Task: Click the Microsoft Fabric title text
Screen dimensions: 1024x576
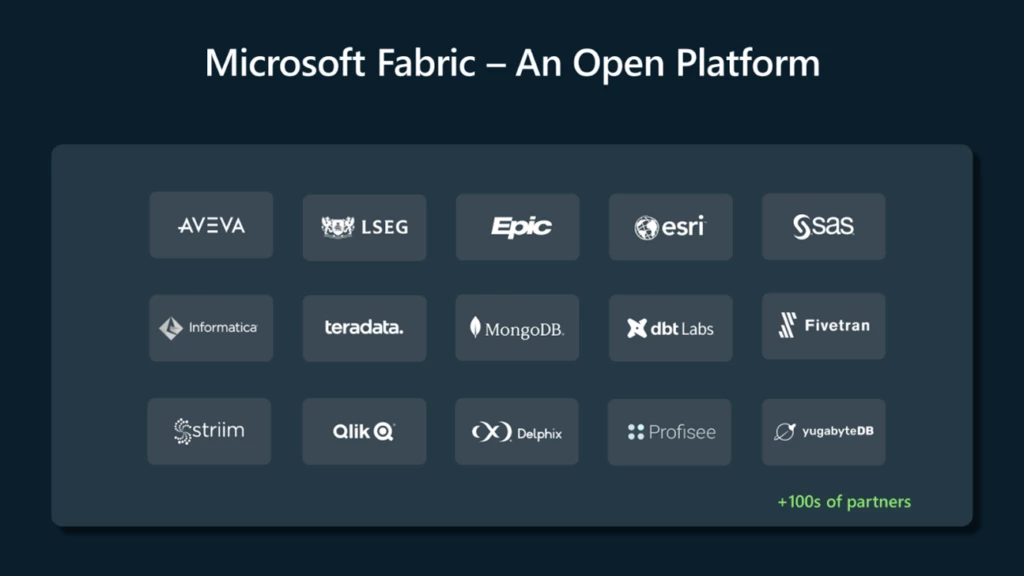Action: click(511, 63)
